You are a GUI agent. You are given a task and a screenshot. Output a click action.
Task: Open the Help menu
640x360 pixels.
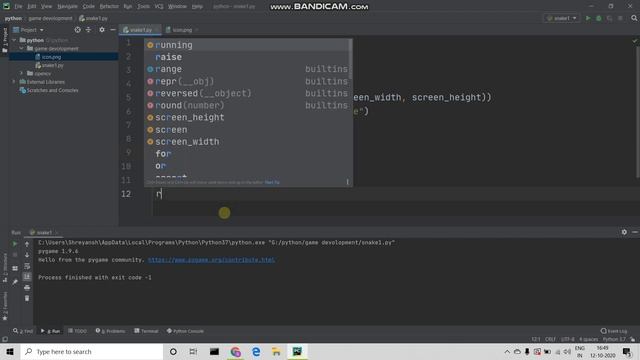coord(197,7)
